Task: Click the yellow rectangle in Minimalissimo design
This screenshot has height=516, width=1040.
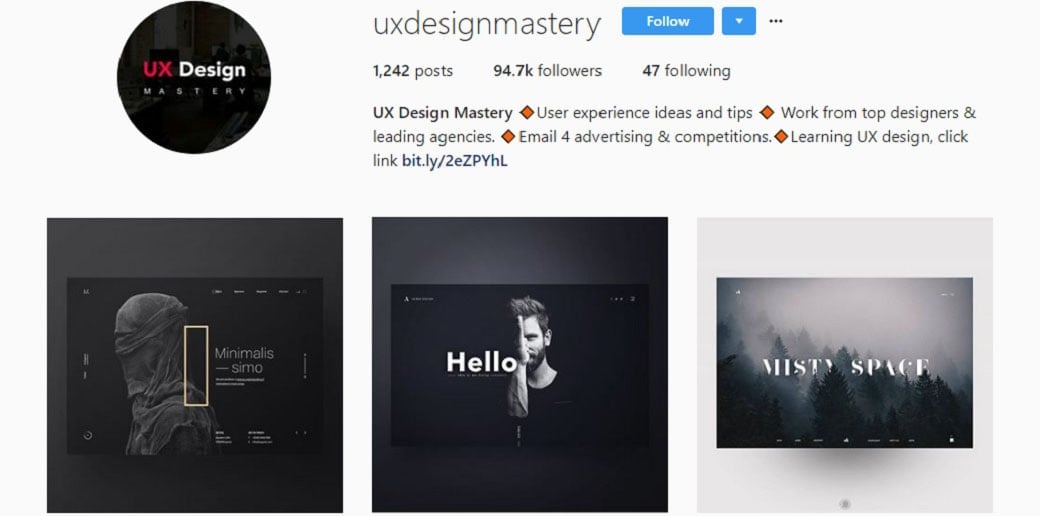Action: pyautogui.click(x=196, y=365)
